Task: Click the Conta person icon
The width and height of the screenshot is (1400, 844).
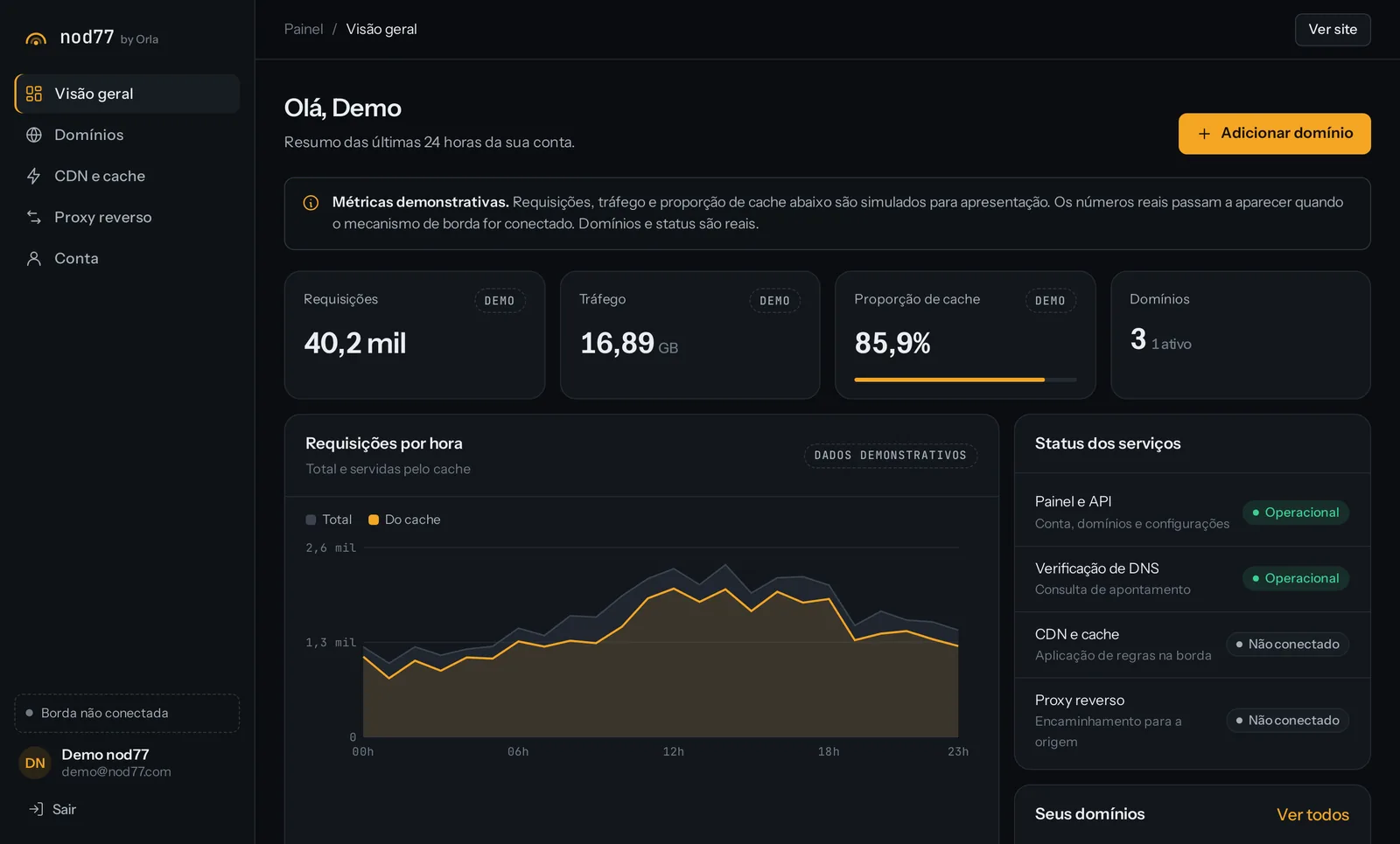Action: 34,258
